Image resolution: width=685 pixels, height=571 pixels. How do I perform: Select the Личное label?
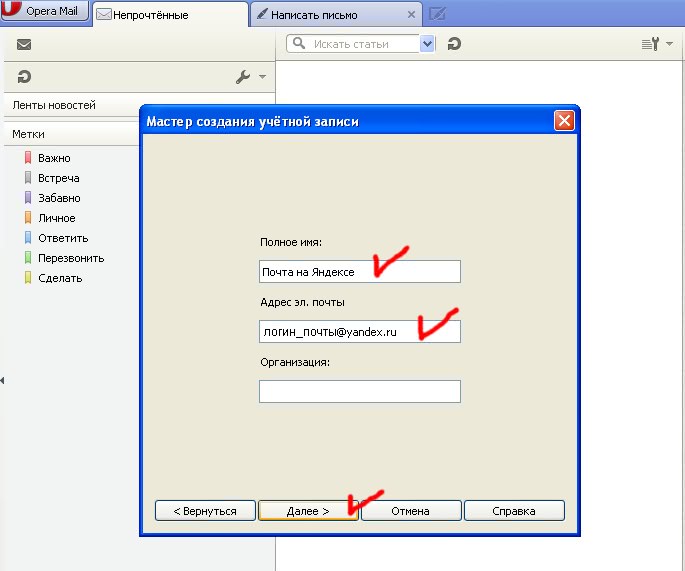point(57,218)
